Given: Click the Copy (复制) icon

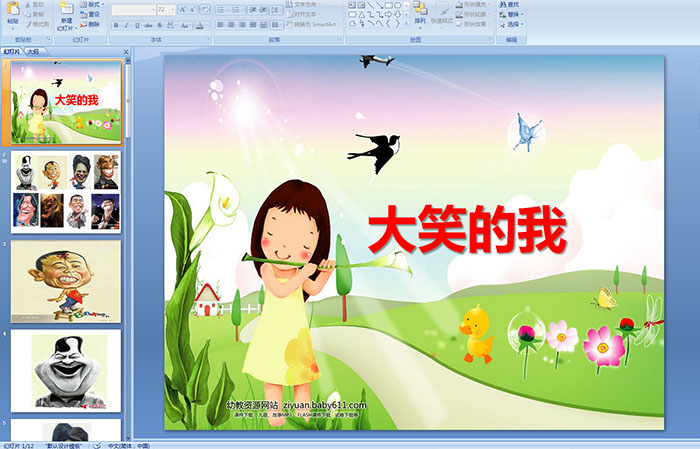Looking at the screenshot, I should pyautogui.click(x=28, y=14).
